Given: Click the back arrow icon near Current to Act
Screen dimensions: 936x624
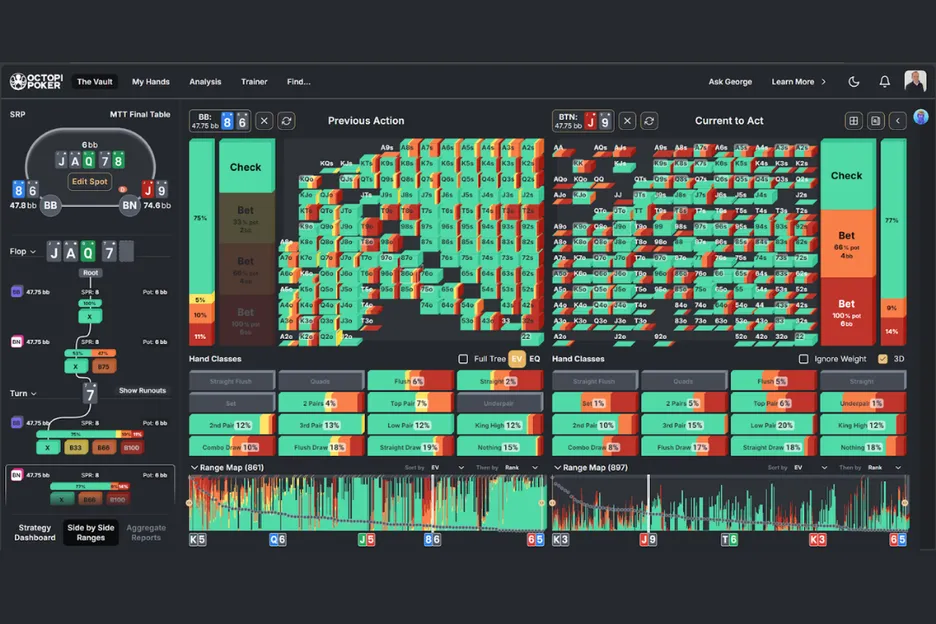Looking at the screenshot, I should [897, 121].
